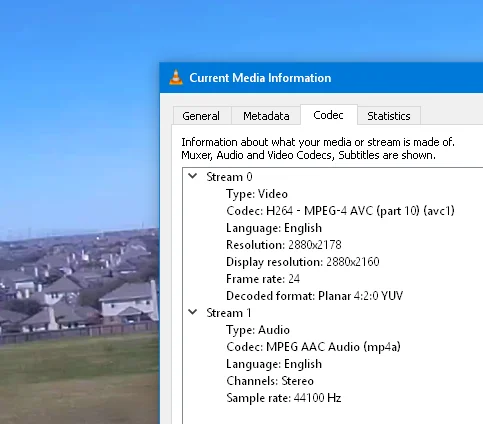
Task: Select the Decoded format Planar 4:2:0 YUV row
Action: tap(315, 296)
